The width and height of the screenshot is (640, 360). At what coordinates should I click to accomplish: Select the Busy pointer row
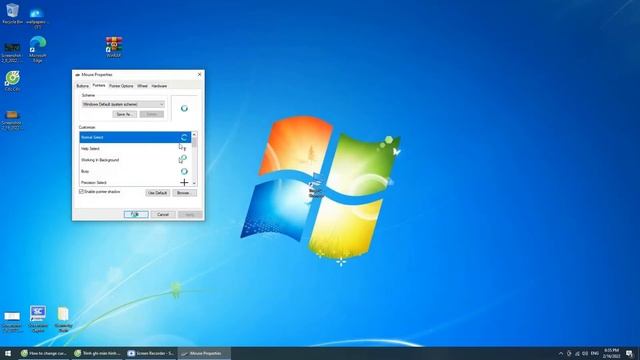point(135,171)
